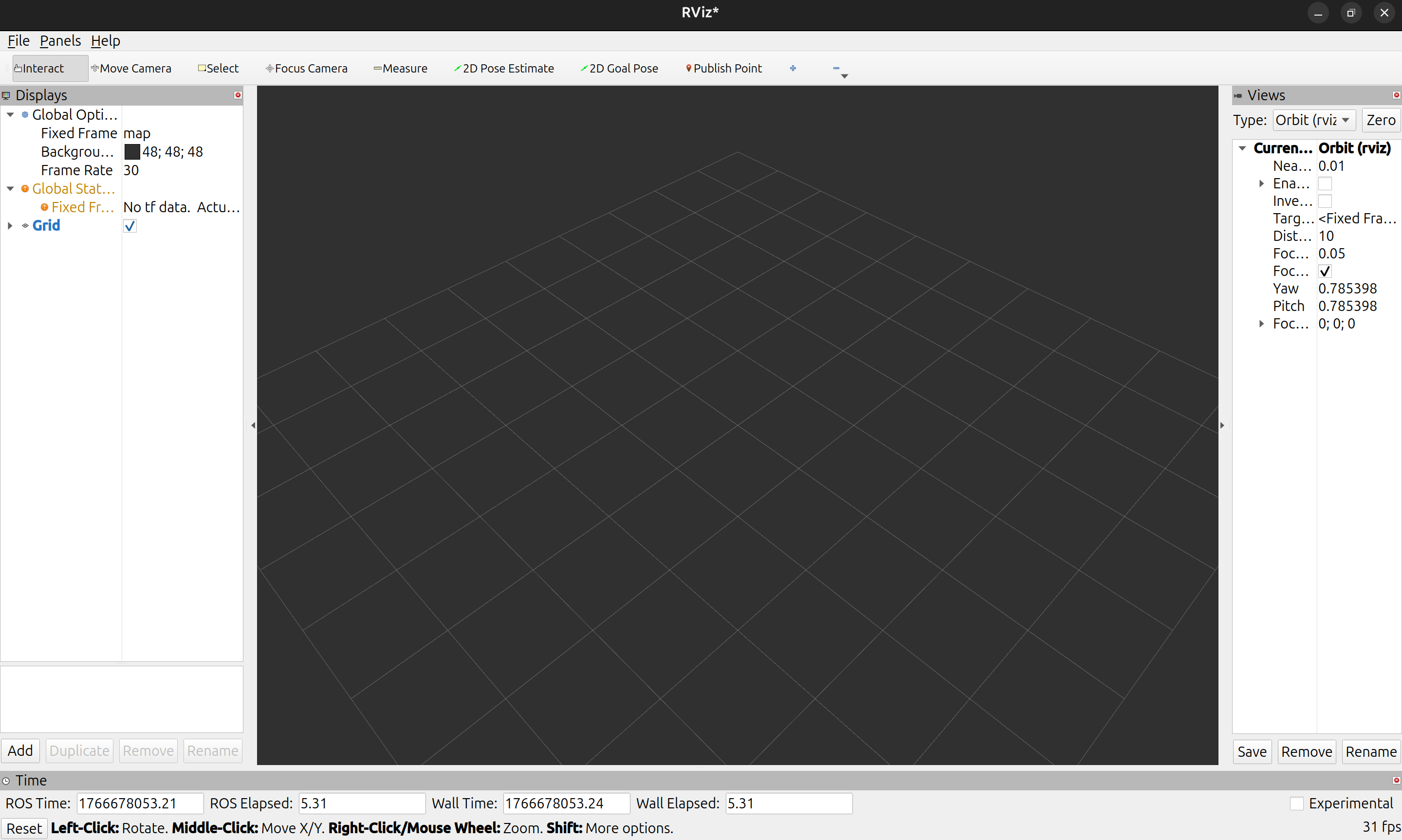Close the Time panel
Viewport: 1402px width, 840px height.
(x=1396, y=781)
